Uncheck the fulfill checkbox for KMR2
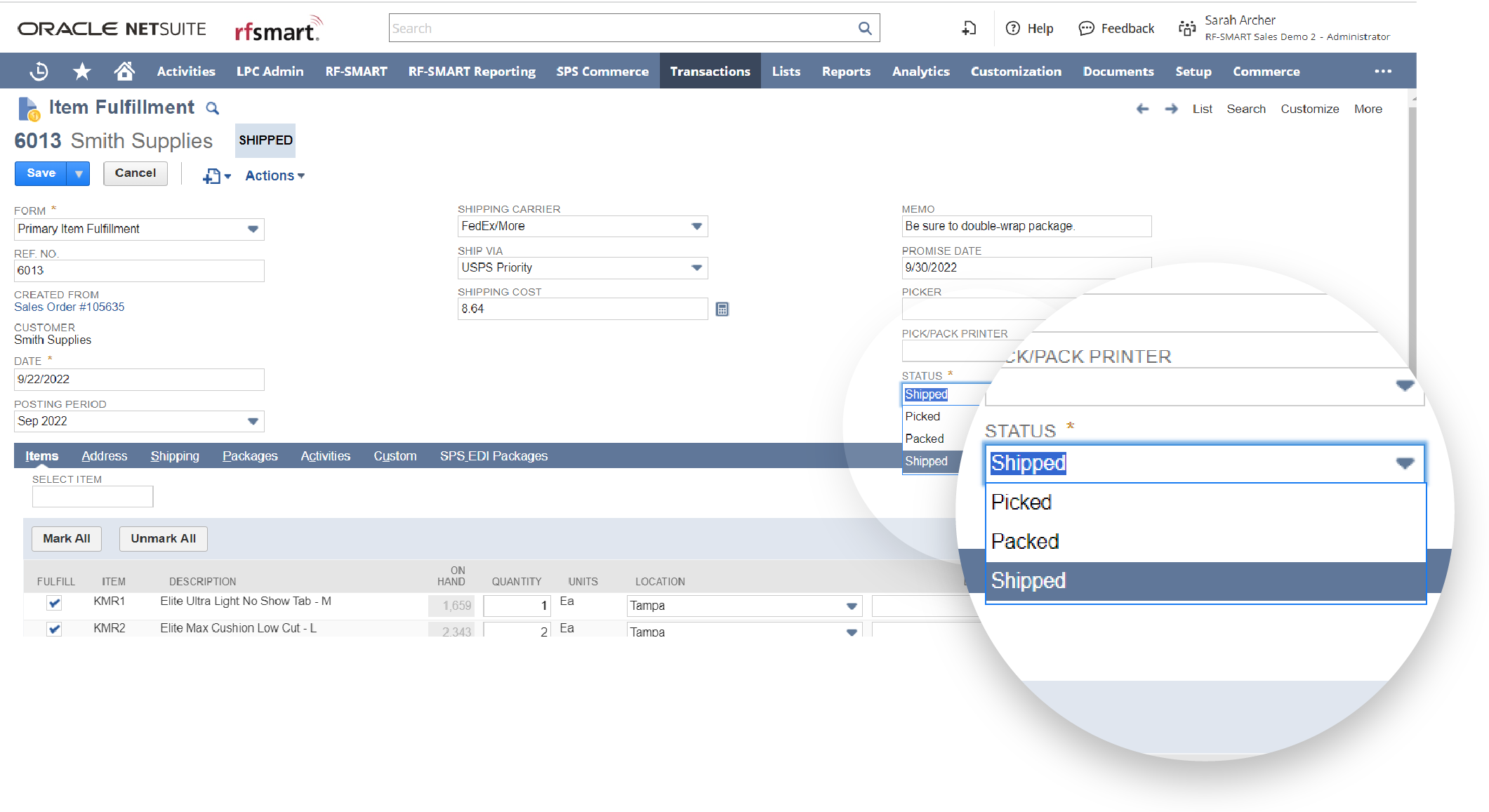1489x812 pixels. (54, 628)
